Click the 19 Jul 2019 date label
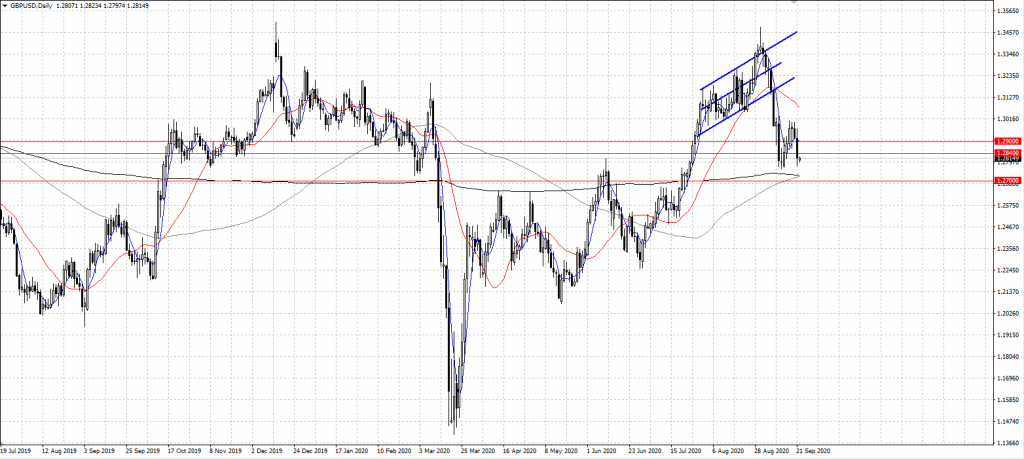Image resolution: width=1024 pixels, height=459 pixels. pos(20,451)
